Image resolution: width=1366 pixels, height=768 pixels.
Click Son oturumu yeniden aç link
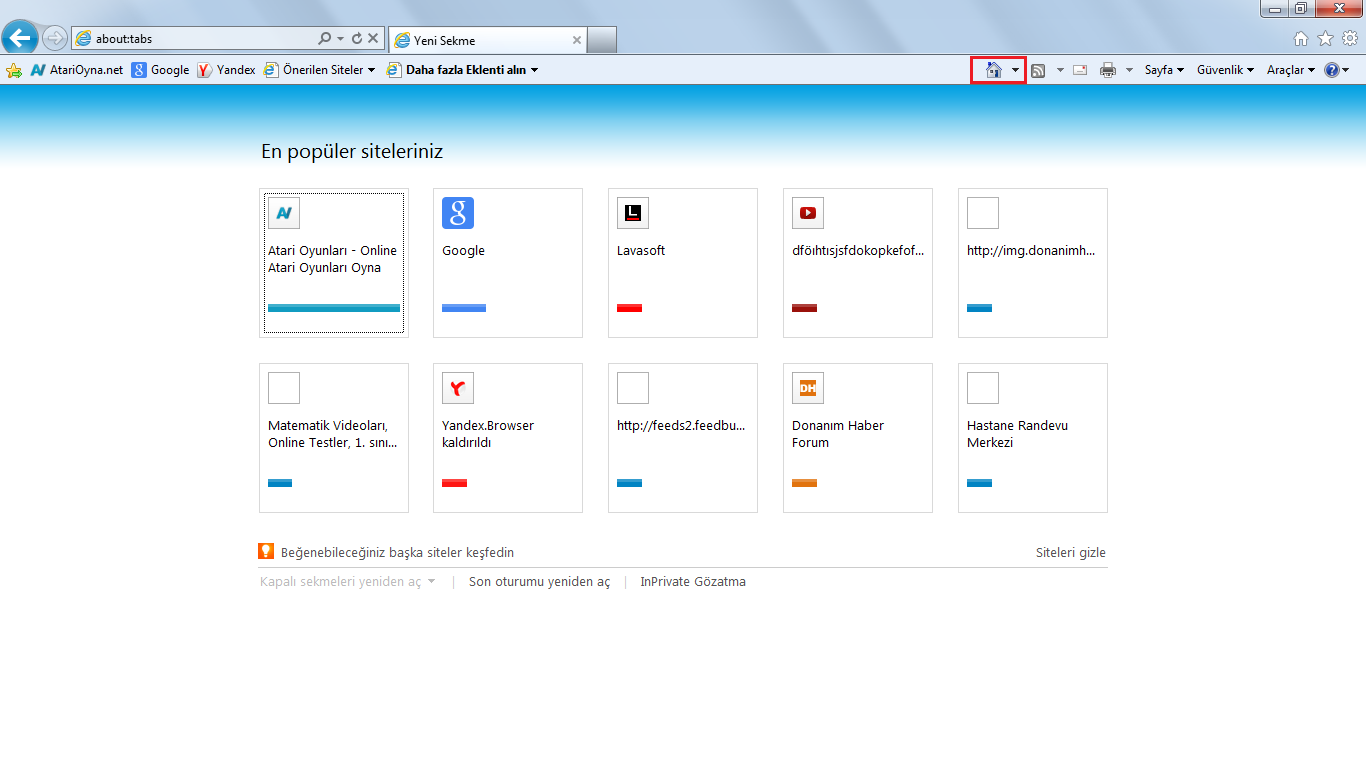(x=539, y=581)
